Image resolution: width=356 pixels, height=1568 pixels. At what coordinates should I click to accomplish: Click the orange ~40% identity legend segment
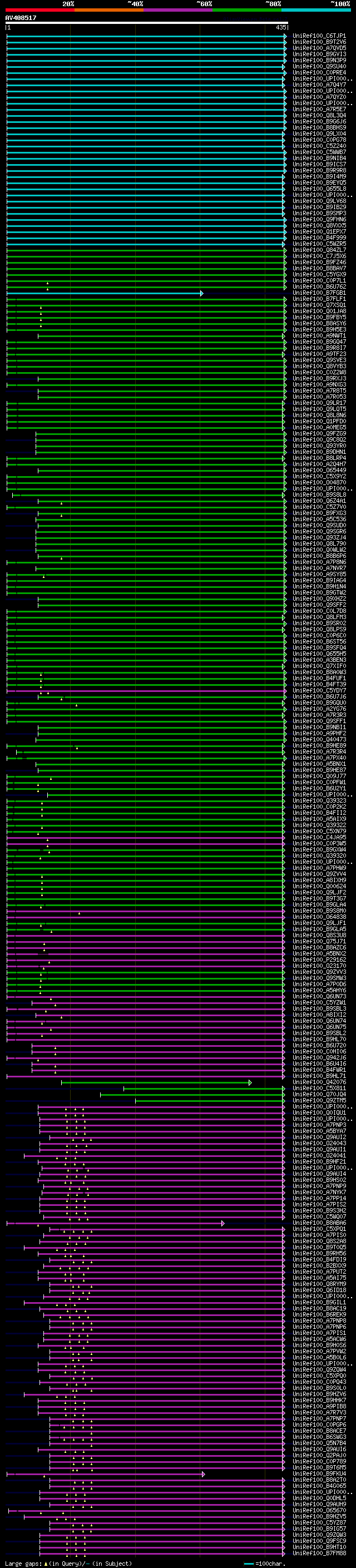click(x=109, y=10)
